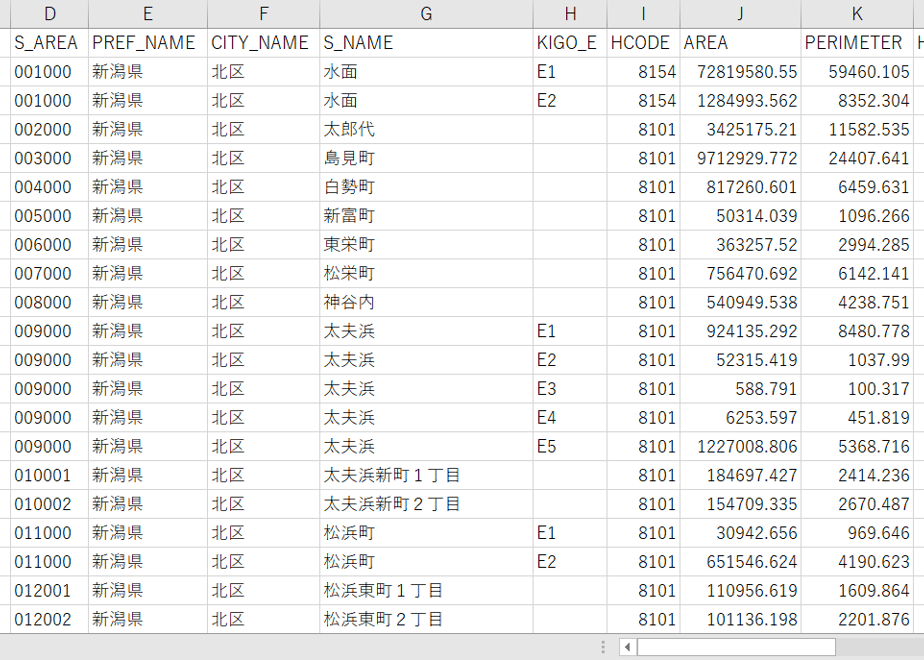This screenshot has height=660, width=924.
Task: Select the S_AREA cell 010002
Action: [x=50, y=504]
